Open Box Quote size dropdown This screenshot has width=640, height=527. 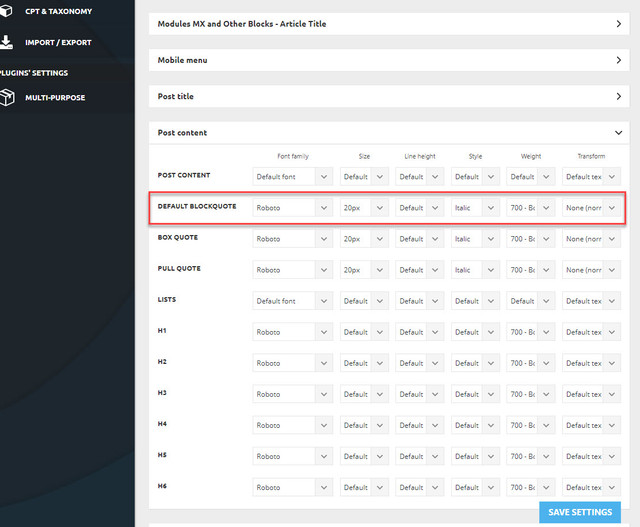tap(364, 239)
